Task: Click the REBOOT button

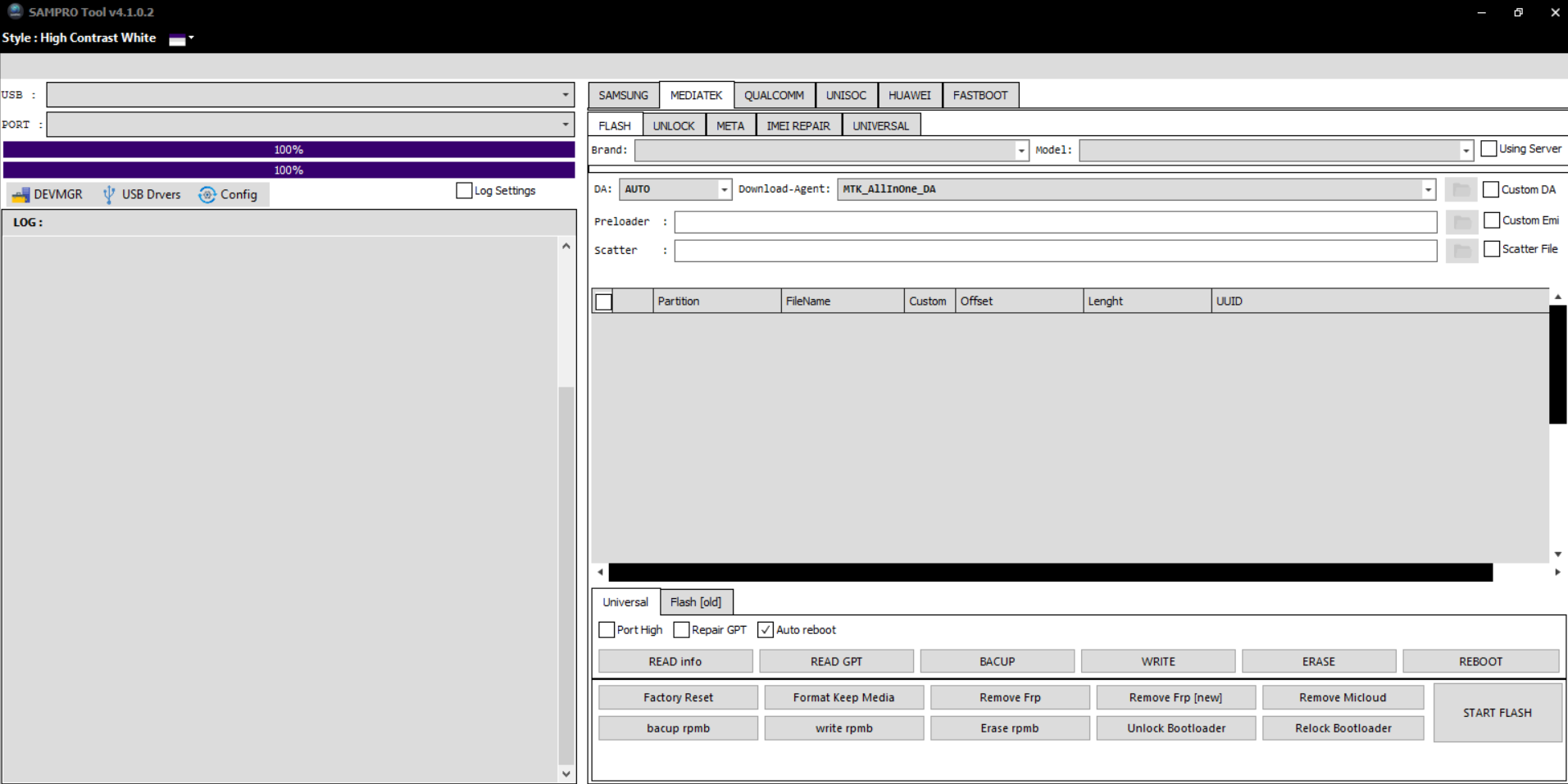Action: (1481, 661)
